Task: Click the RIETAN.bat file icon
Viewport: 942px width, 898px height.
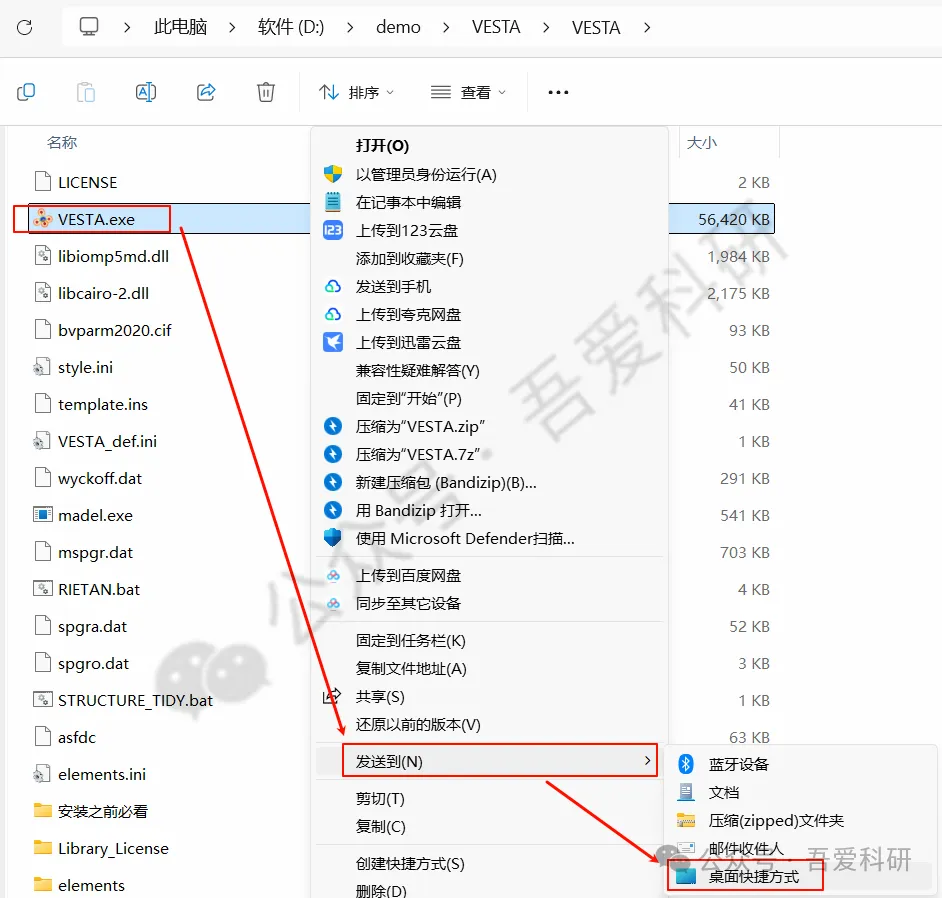Action: coord(43,589)
